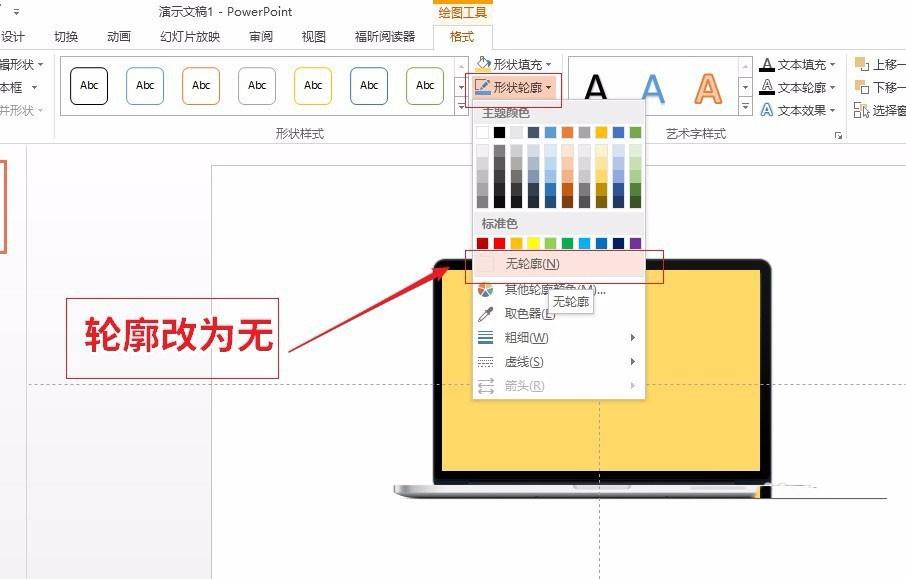Click the 文本轮廓 text outline icon
906x579 pixels.
pyautogui.click(x=767, y=84)
